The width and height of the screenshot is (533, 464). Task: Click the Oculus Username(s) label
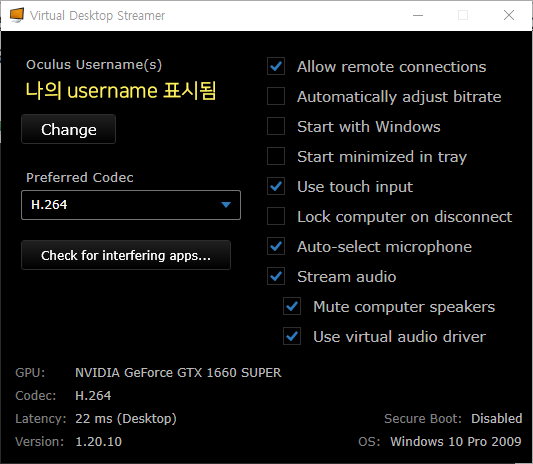click(94, 65)
